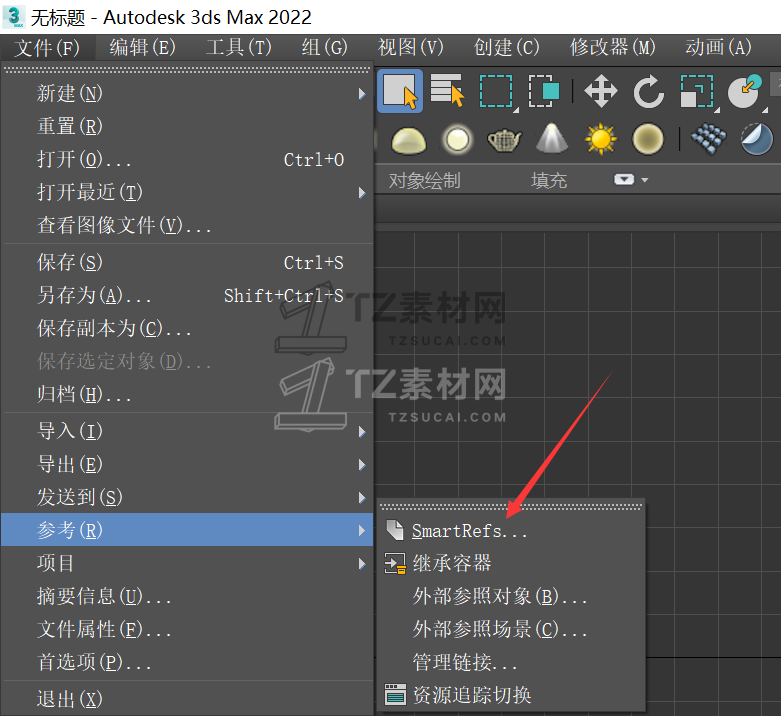
Task: Select 继承容器 in the submenu
Action: (x=511, y=564)
